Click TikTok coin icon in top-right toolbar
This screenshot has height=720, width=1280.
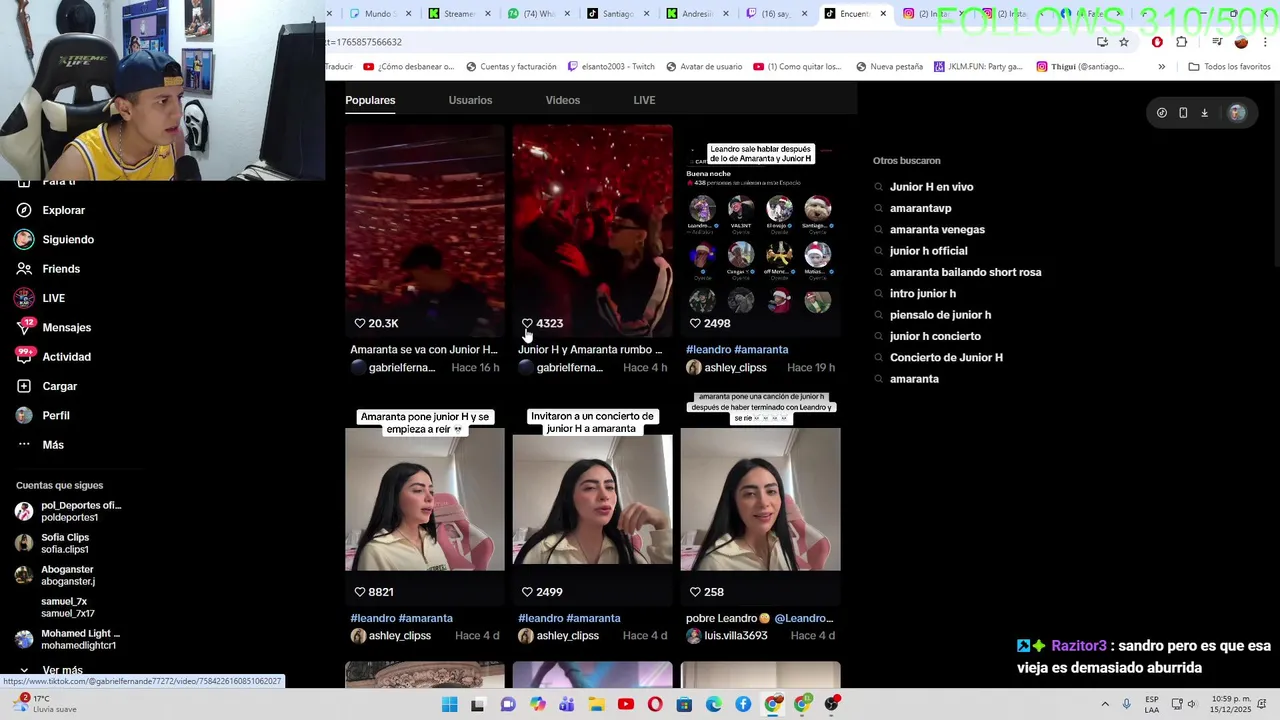pyautogui.click(x=1161, y=113)
